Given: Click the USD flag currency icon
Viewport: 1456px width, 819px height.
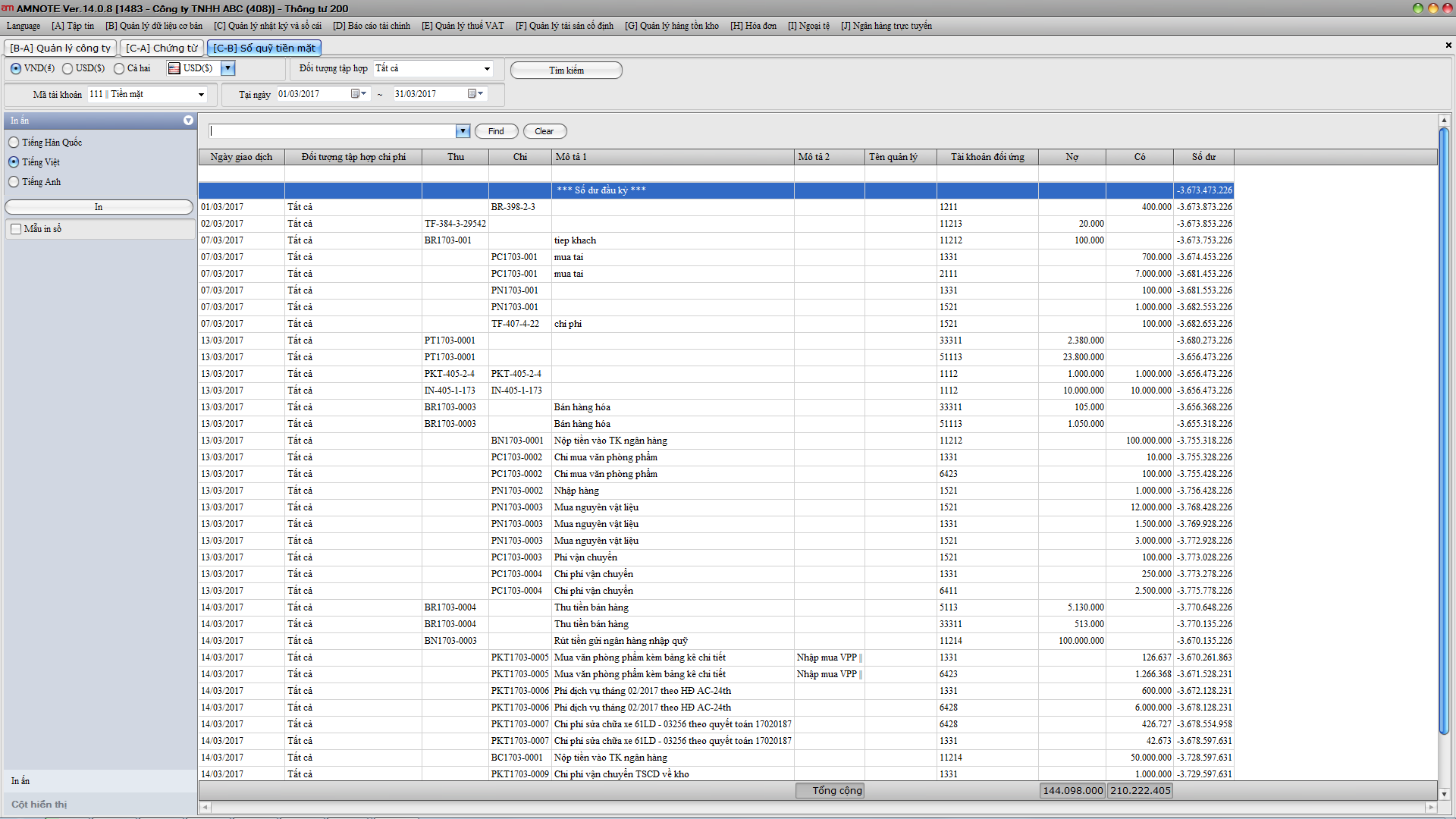Looking at the screenshot, I should pyautogui.click(x=174, y=68).
